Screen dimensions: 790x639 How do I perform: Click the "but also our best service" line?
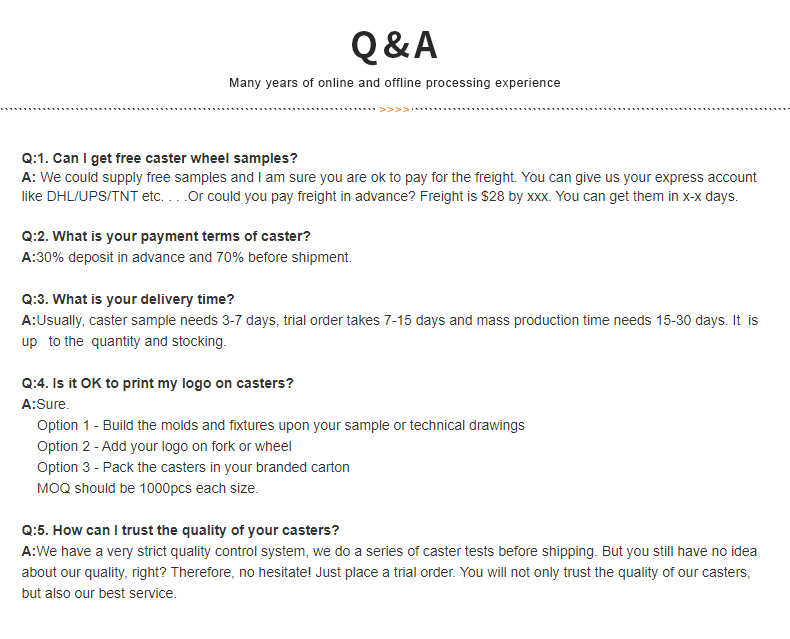coord(99,593)
